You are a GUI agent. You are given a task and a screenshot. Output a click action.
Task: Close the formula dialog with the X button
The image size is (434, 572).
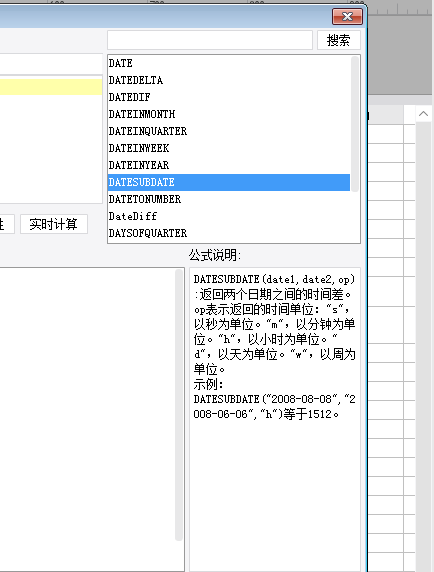pos(347,16)
